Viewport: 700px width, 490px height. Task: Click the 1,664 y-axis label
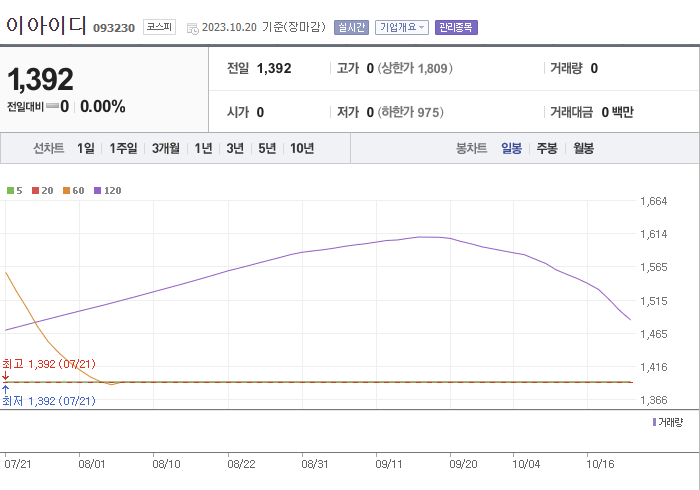(x=654, y=201)
